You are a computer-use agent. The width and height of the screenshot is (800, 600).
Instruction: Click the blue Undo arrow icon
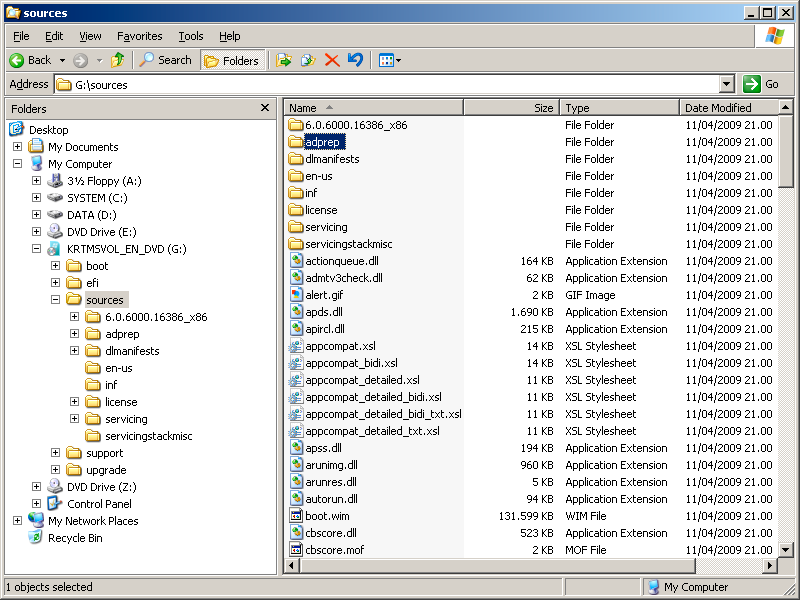(356, 60)
